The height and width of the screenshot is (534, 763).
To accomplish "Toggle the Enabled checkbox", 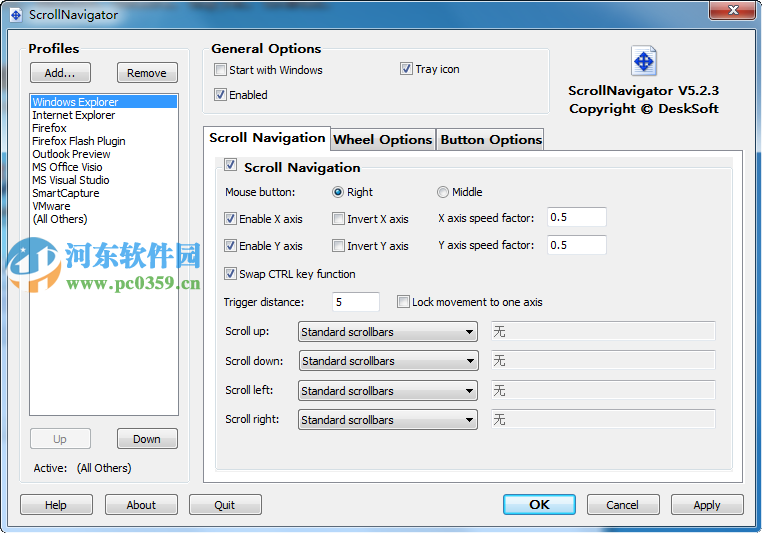I will tap(220, 94).
